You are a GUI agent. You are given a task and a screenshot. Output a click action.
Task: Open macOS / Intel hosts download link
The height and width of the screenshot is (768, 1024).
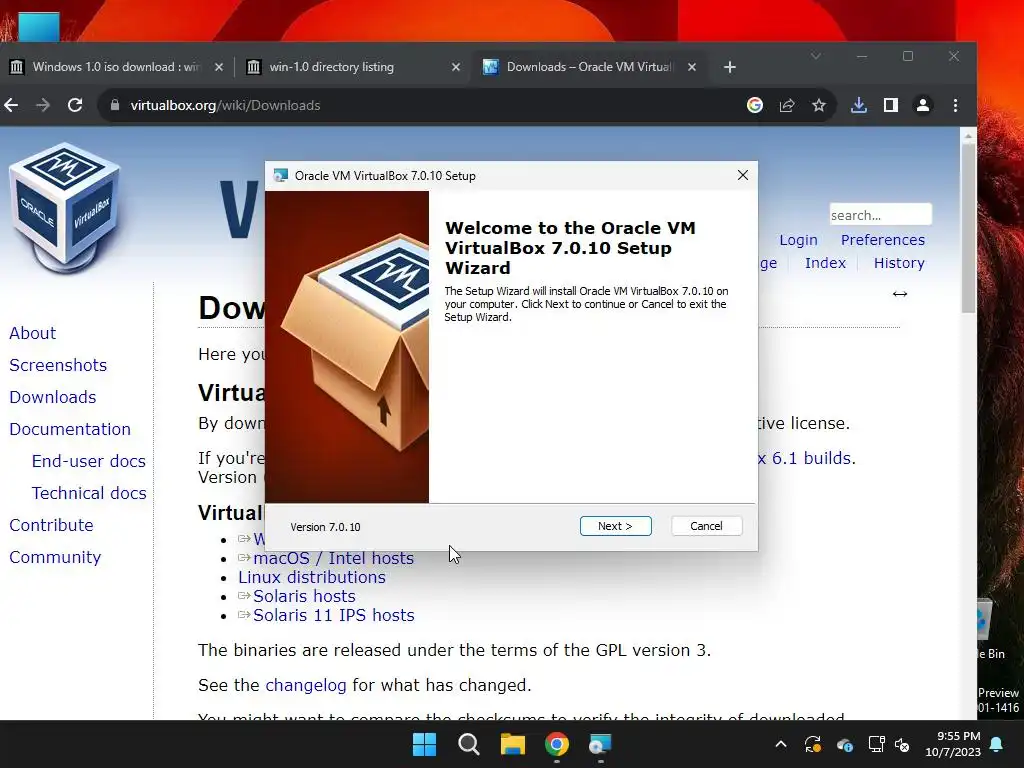(333, 558)
